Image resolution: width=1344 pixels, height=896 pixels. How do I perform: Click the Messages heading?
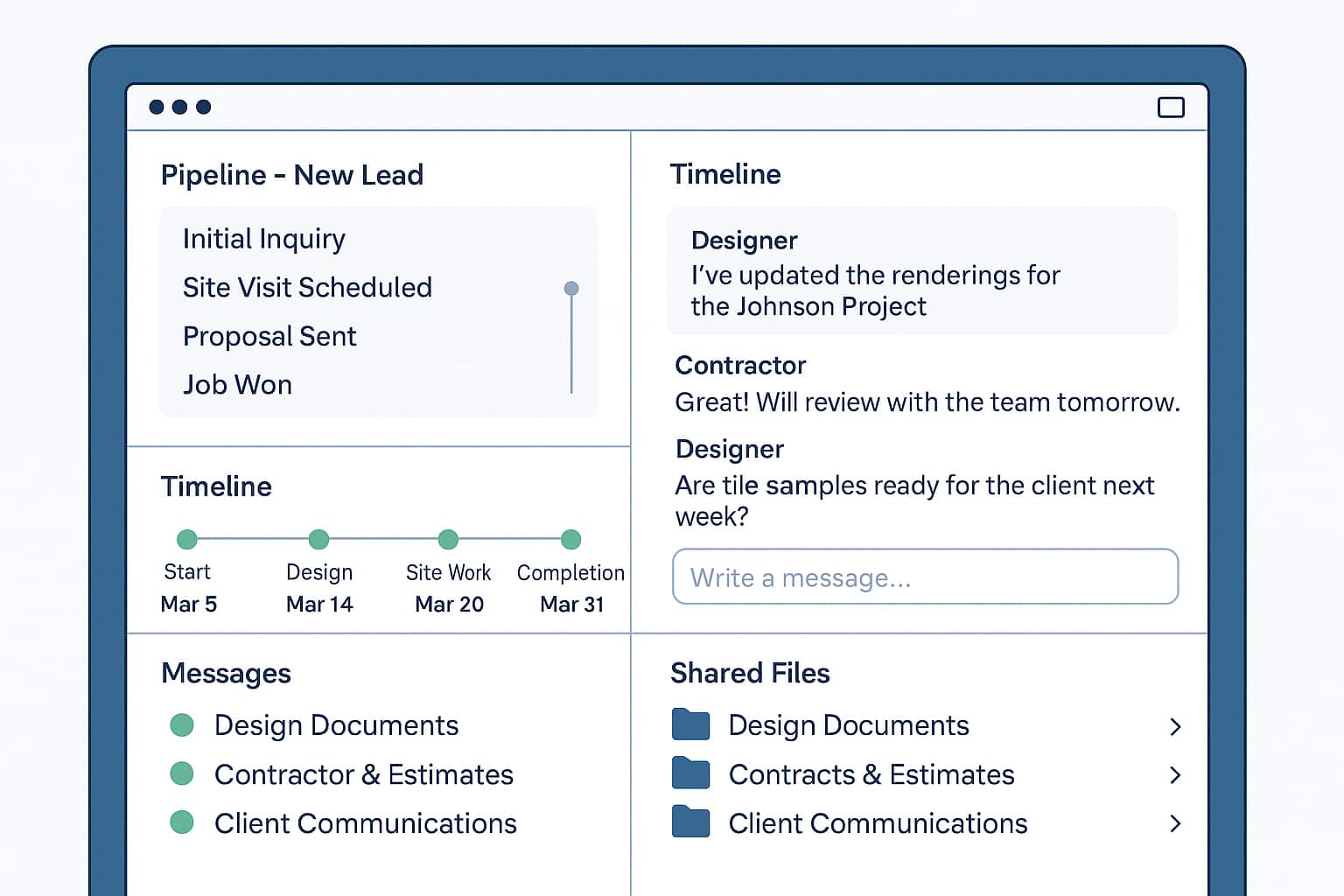click(x=226, y=674)
